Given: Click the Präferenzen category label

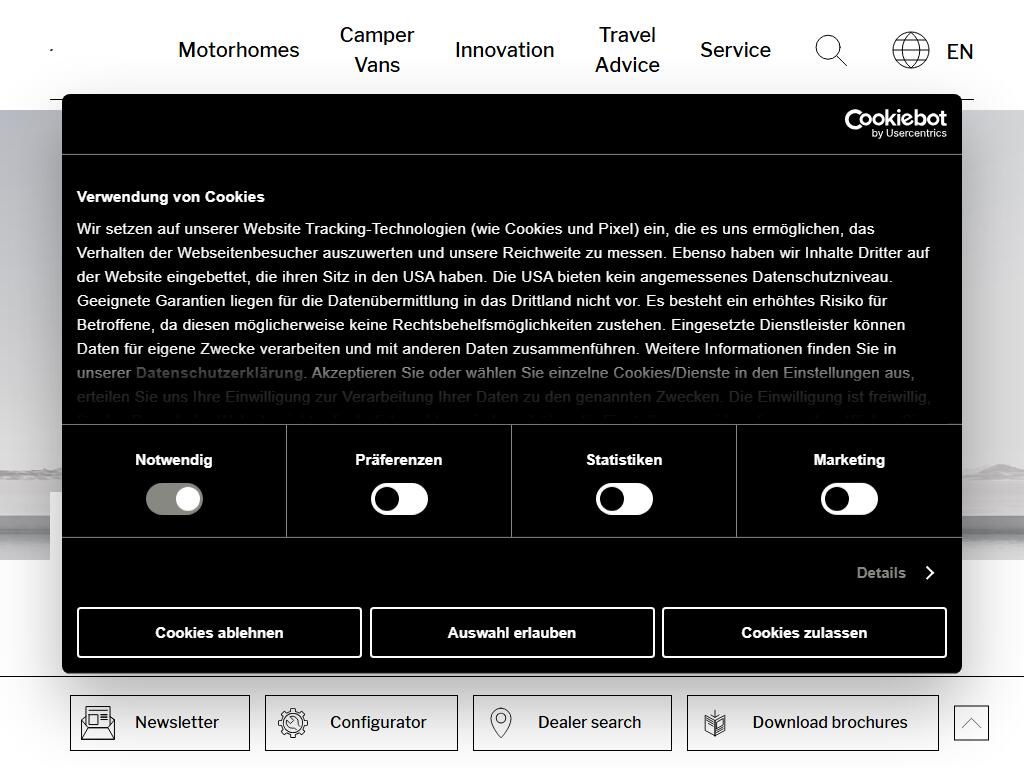Looking at the screenshot, I should tap(398, 460).
